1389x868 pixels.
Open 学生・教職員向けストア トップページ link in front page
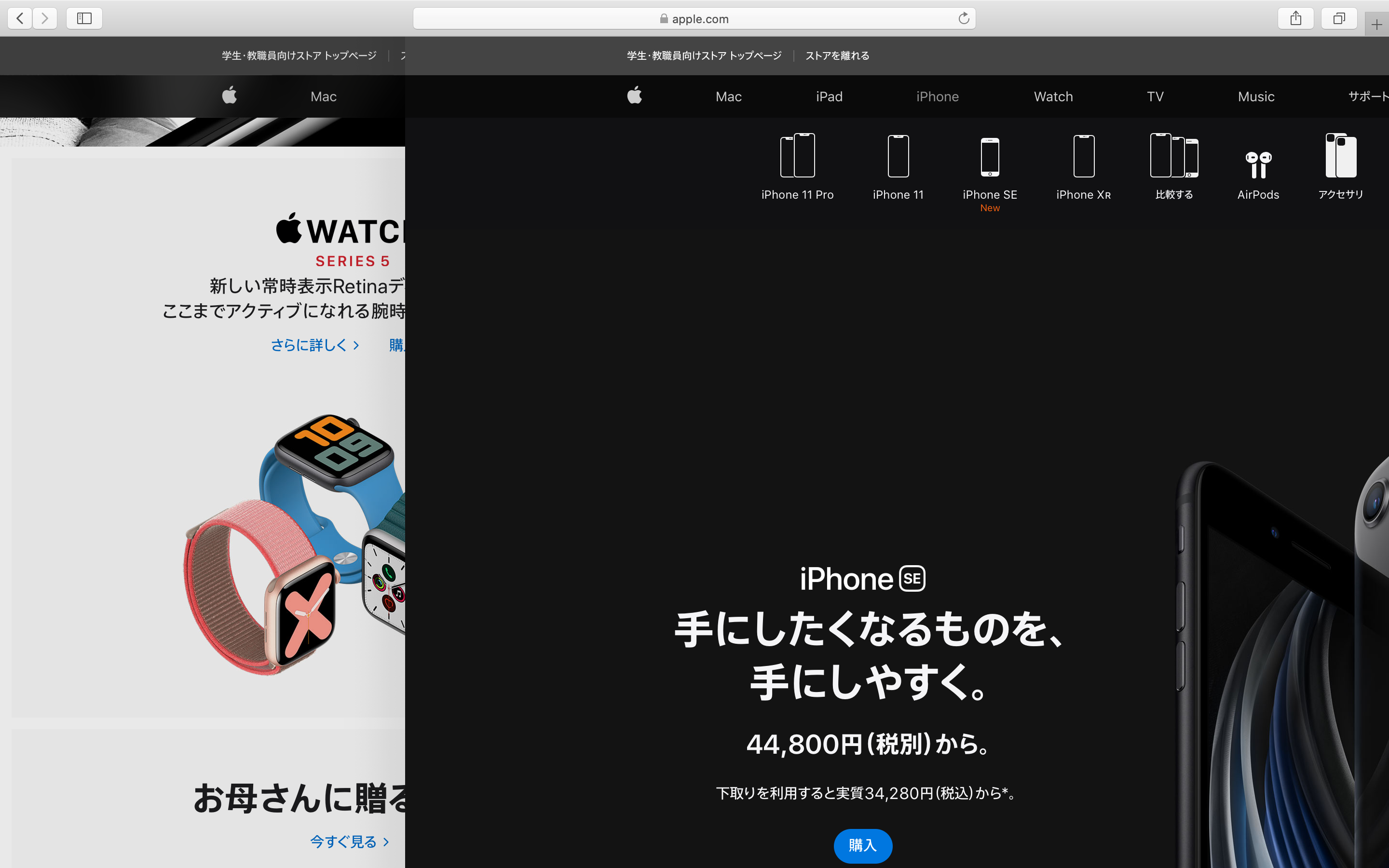pyautogui.click(x=704, y=55)
